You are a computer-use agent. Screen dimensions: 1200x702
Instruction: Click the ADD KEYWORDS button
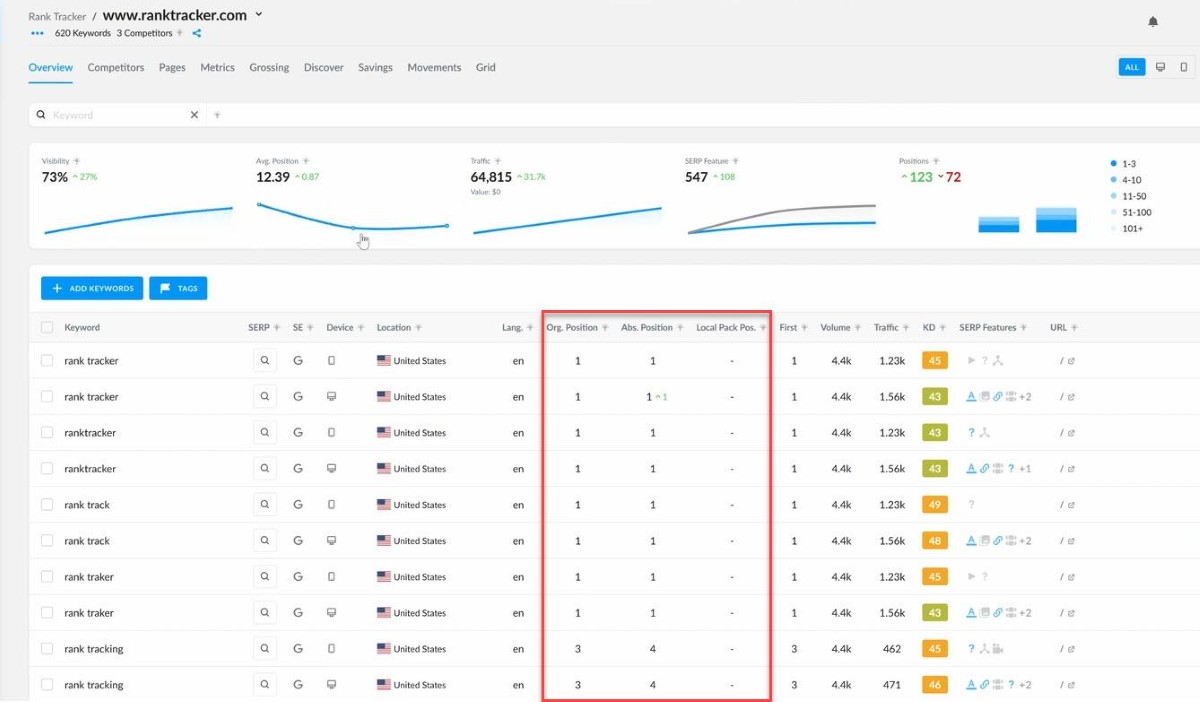click(92, 288)
